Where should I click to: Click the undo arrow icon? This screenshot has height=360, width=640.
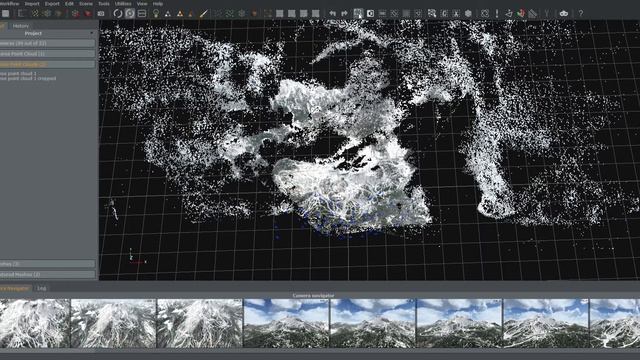pos(332,13)
